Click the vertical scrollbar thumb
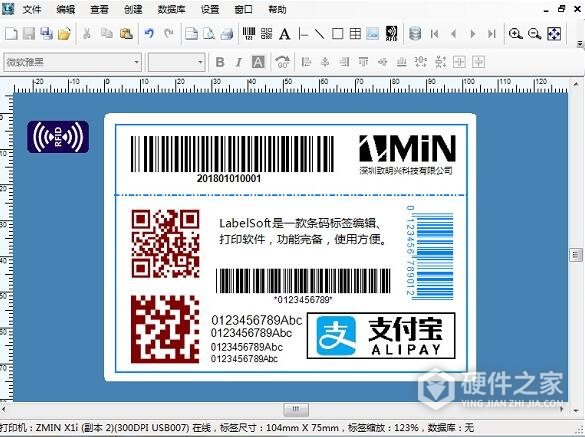The width and height of the screenshot is (585, 437). [x=576, y=255]
